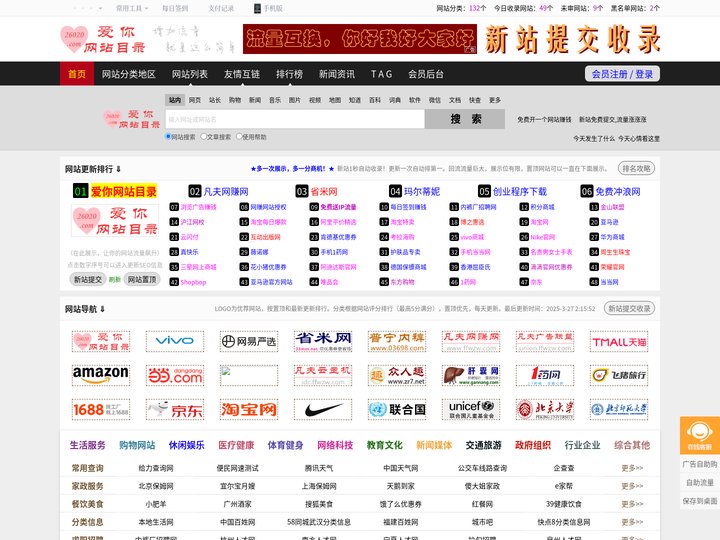Viewport: 720px width, 540px height.
Task: Select the 生活服务 category tab
Action: tap(88, 445)
